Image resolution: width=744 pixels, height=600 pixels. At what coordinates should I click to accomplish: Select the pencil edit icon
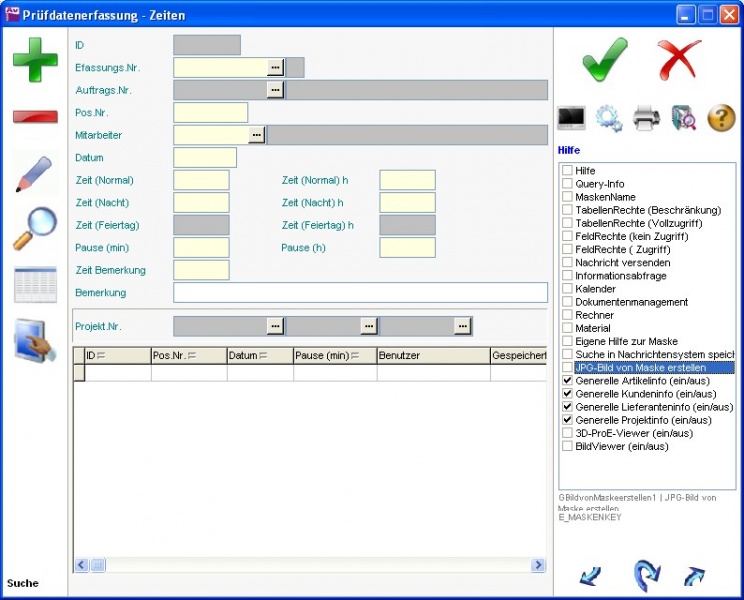(x=35, y=174)
